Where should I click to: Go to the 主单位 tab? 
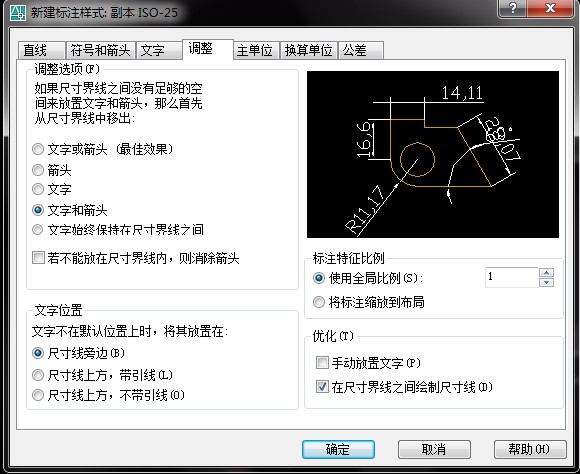tap(255, 50)
